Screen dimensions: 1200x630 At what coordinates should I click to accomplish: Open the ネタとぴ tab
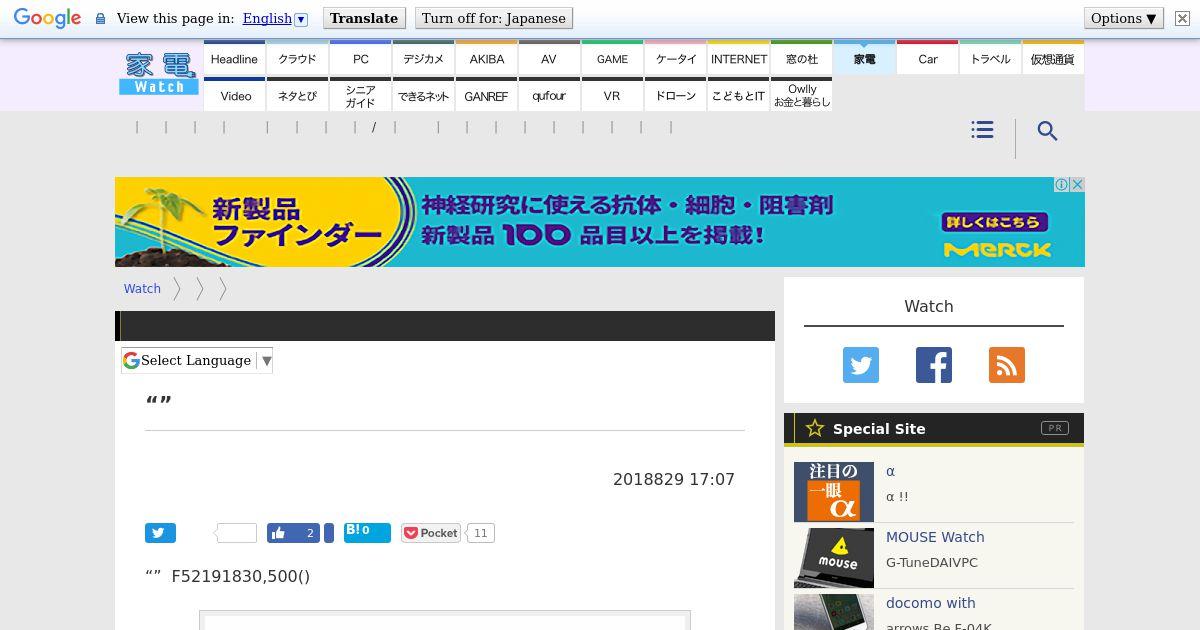(297, 95)
